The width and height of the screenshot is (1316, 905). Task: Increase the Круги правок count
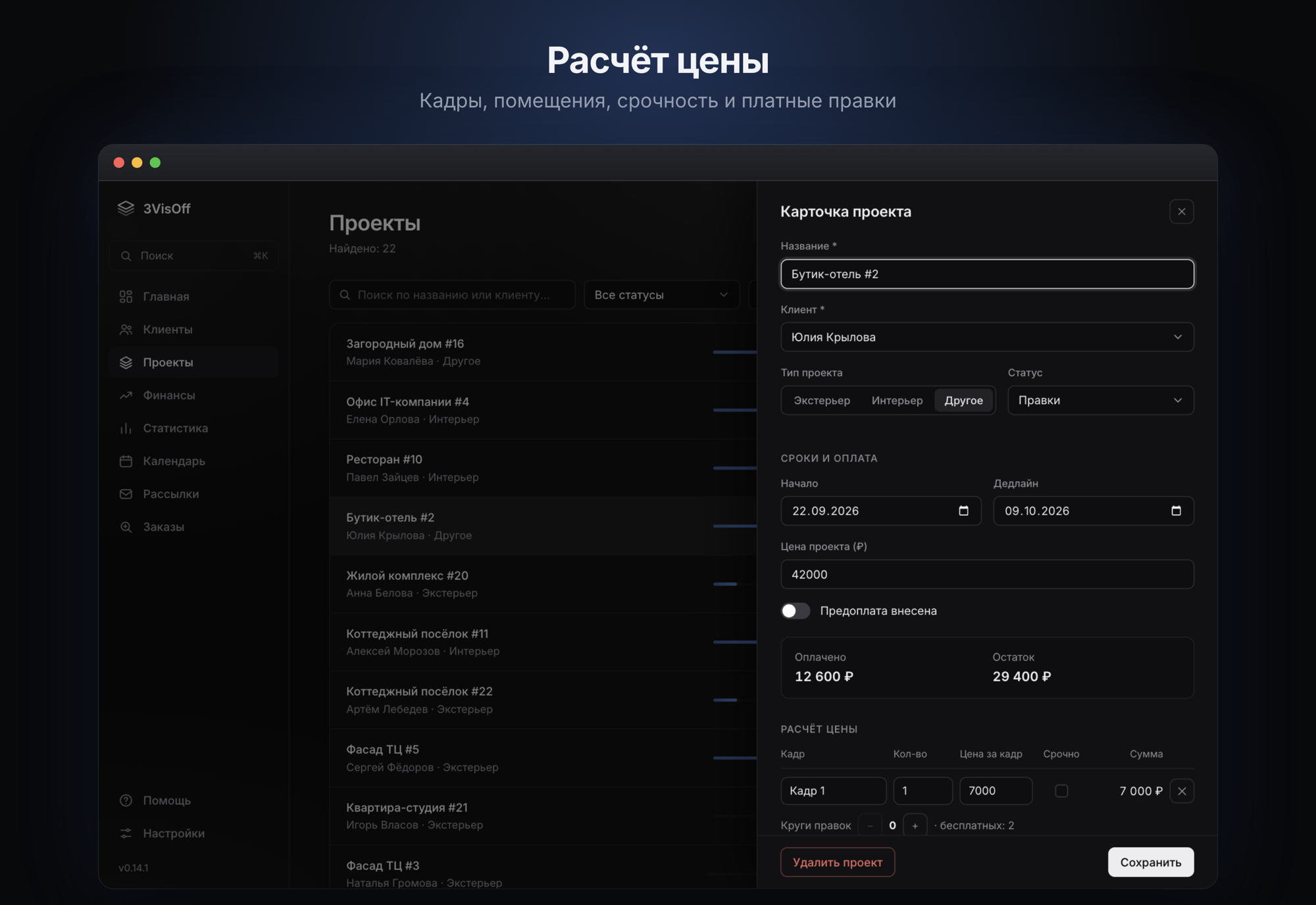pos(915,825)
